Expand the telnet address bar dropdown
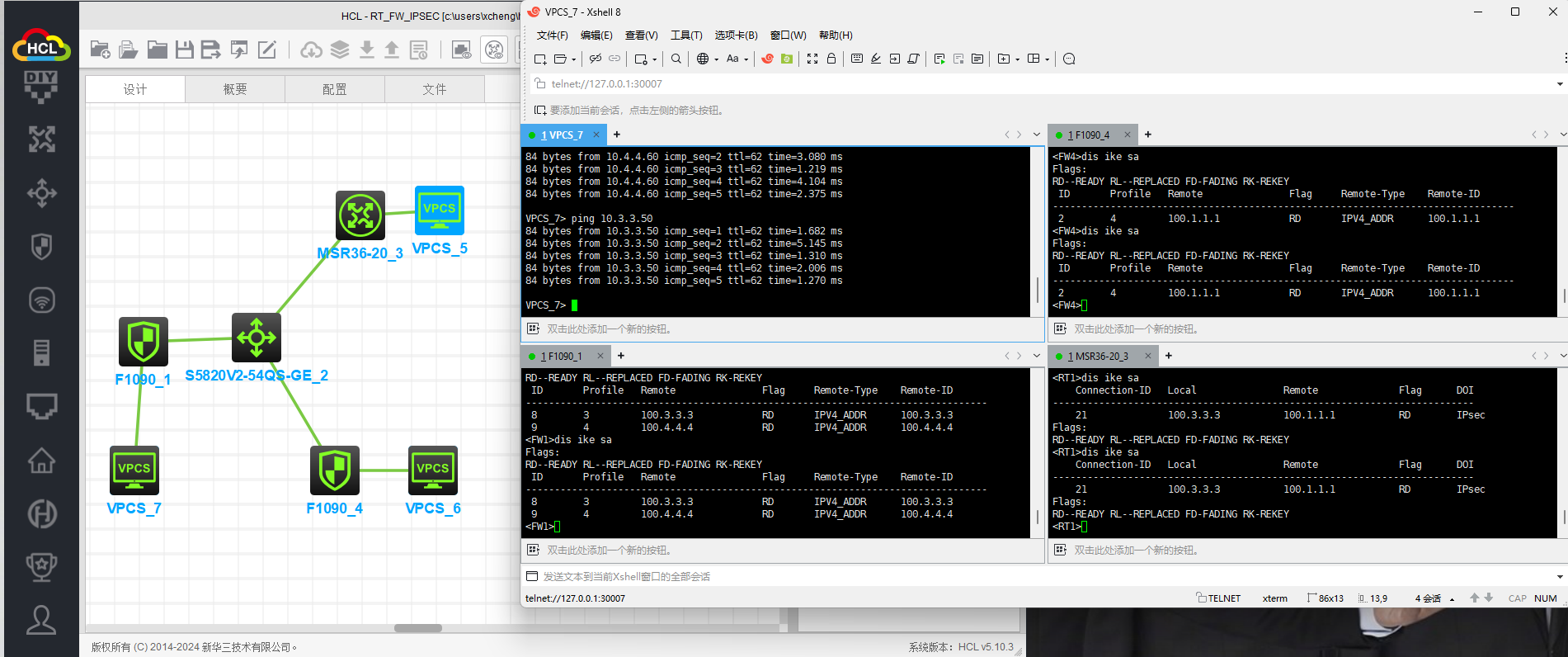The width and height of the screenshot is (1568, 657). tap(1559, 84)
